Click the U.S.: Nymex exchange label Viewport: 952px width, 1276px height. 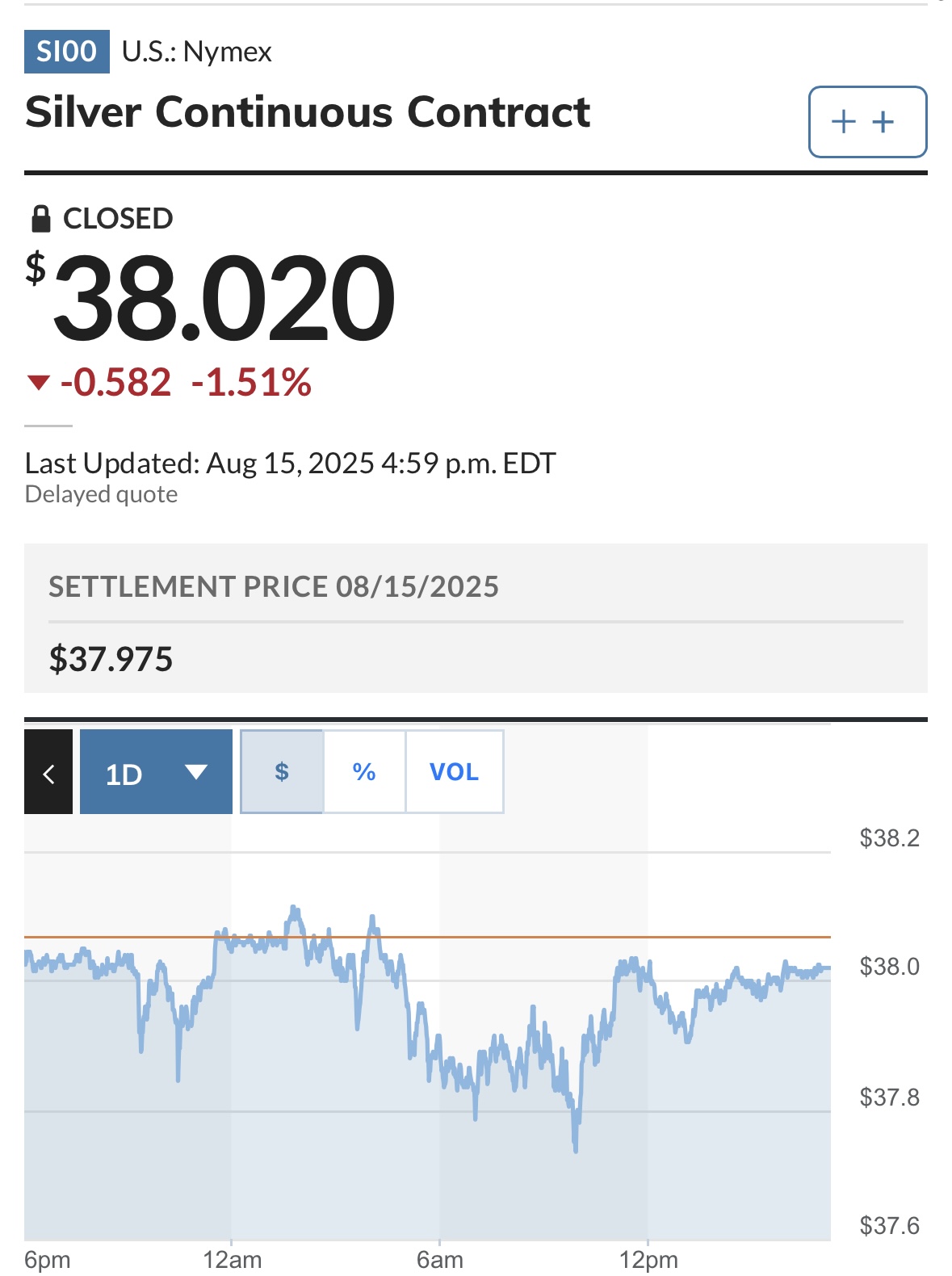[197, 52]
